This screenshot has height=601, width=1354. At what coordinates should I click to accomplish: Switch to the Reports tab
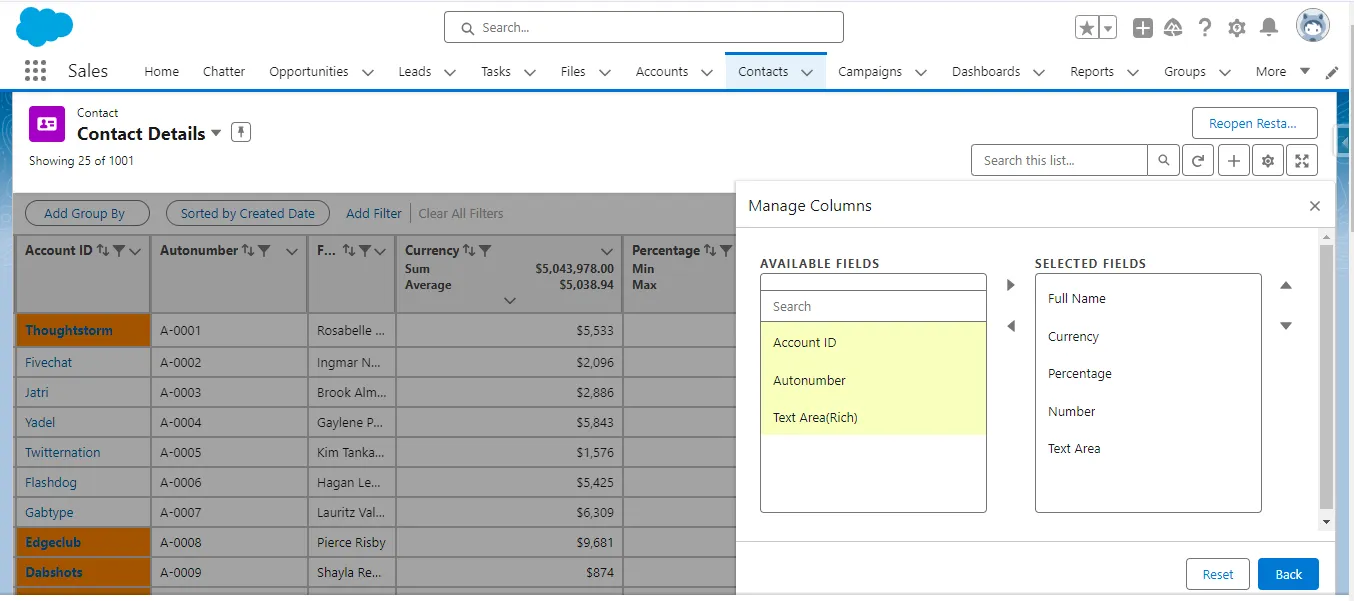[x=1094, y=71]
